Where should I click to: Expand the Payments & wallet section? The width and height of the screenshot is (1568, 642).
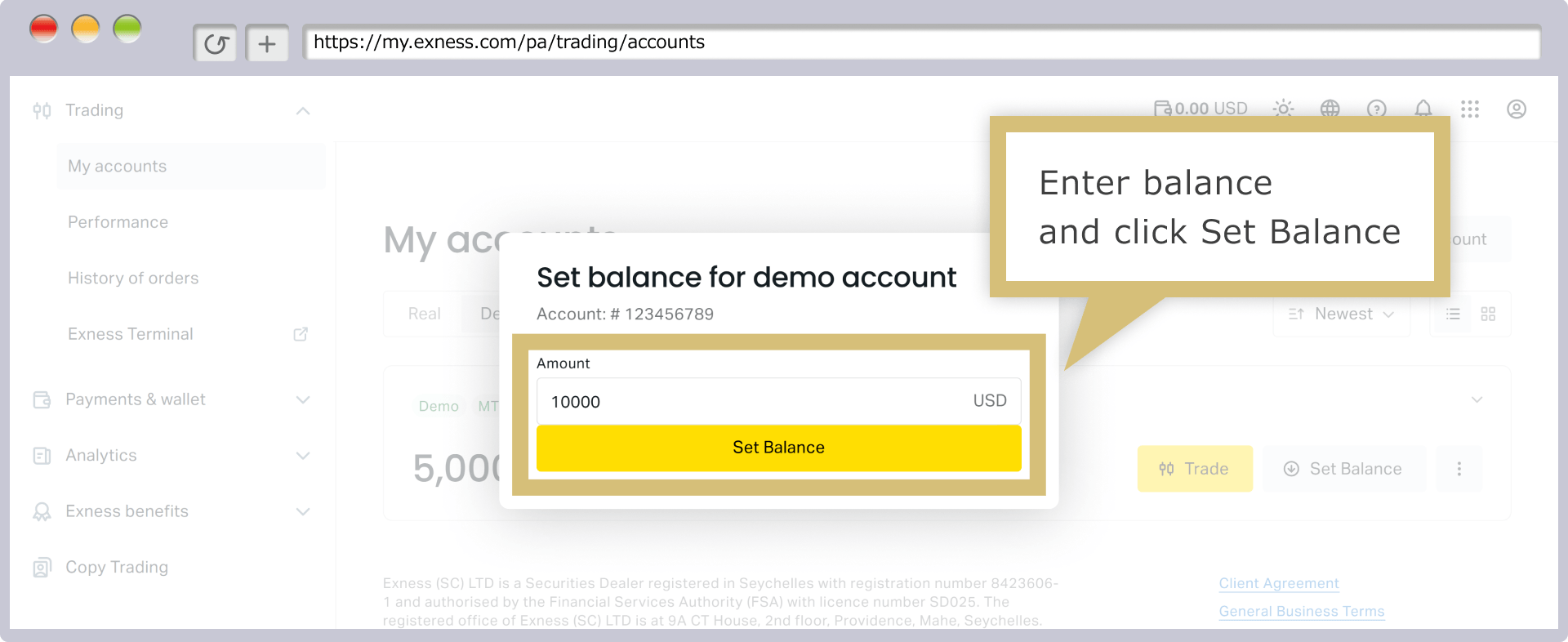[x=303, y=399]
